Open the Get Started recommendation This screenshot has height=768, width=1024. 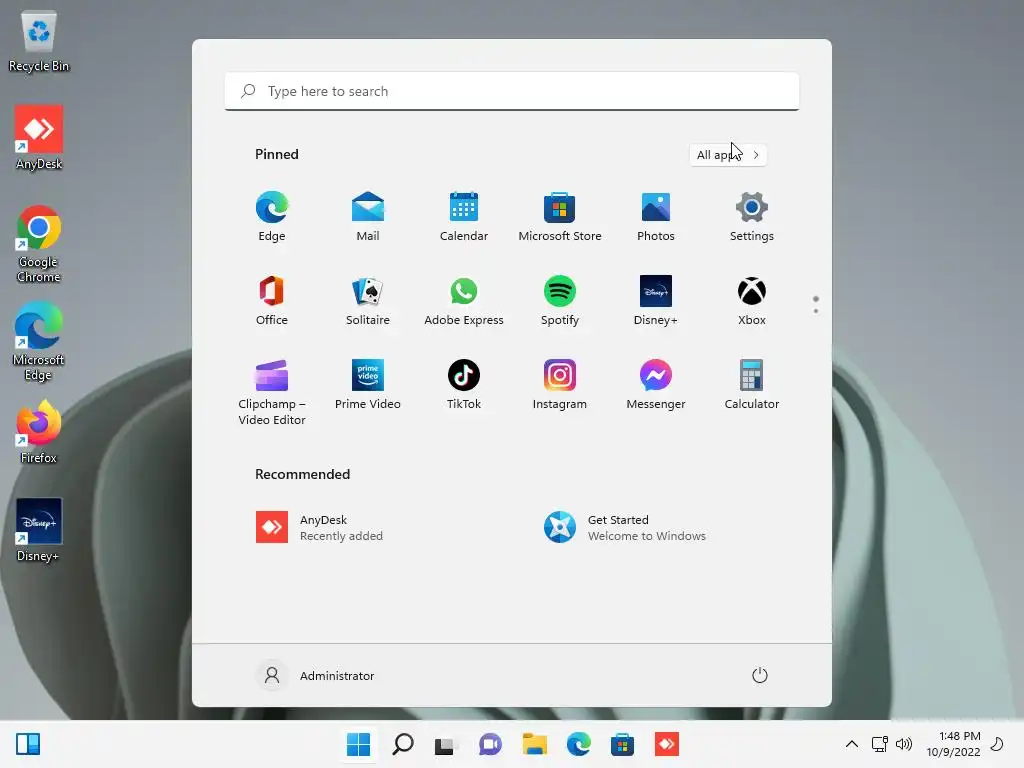(625, 528)
